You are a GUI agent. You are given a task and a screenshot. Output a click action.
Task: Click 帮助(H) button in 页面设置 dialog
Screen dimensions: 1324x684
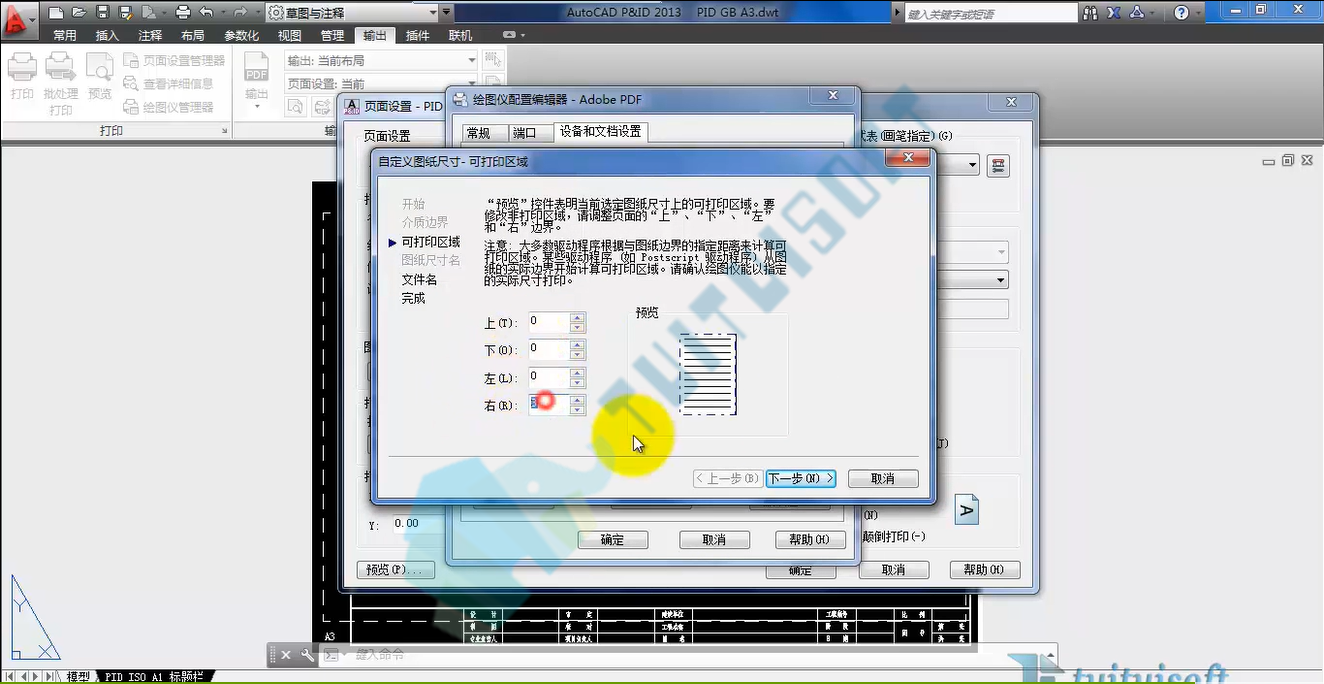pos(984,570)
